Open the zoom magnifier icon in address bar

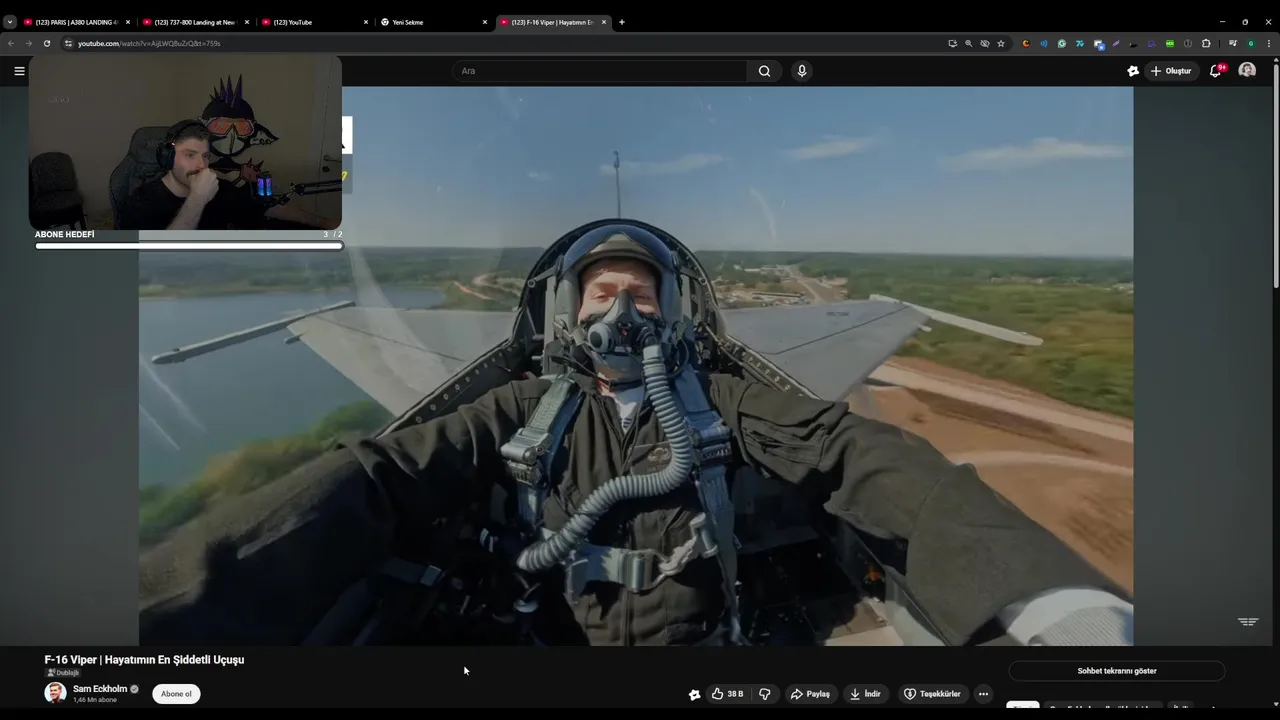[x=968, y=43]
